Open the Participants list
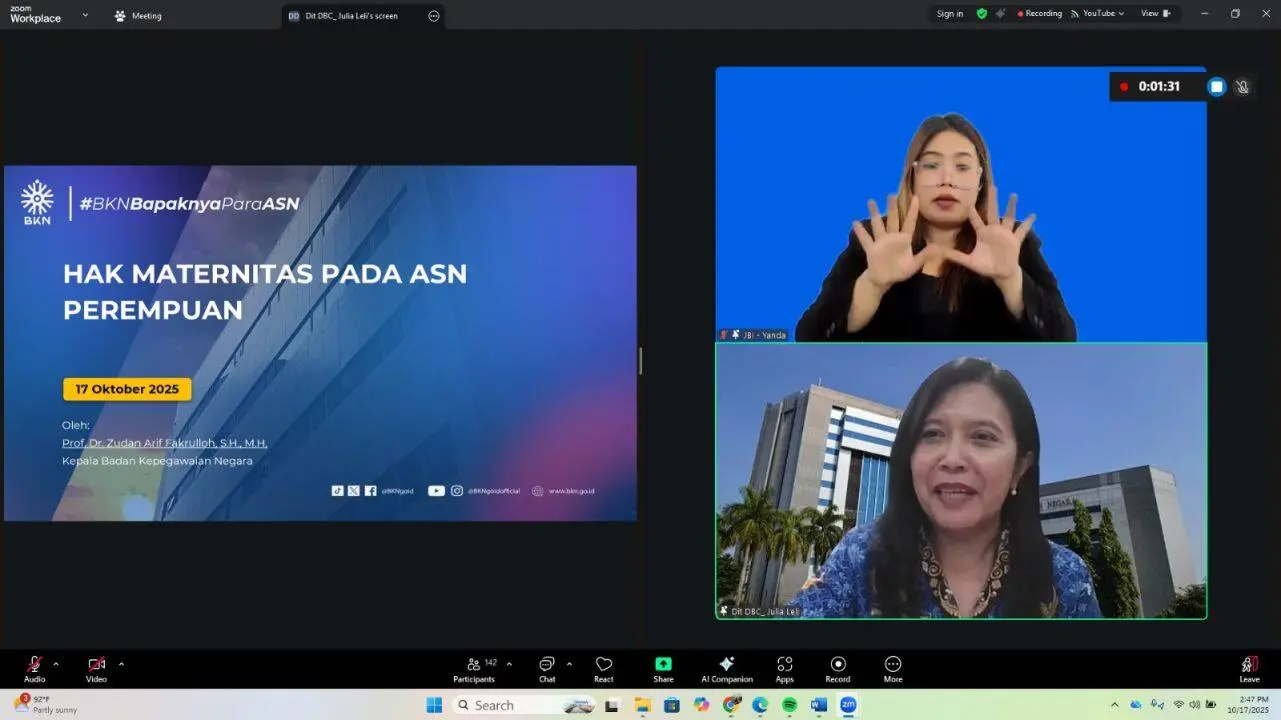Screen dimensions: 1281x720 (474, 668)
